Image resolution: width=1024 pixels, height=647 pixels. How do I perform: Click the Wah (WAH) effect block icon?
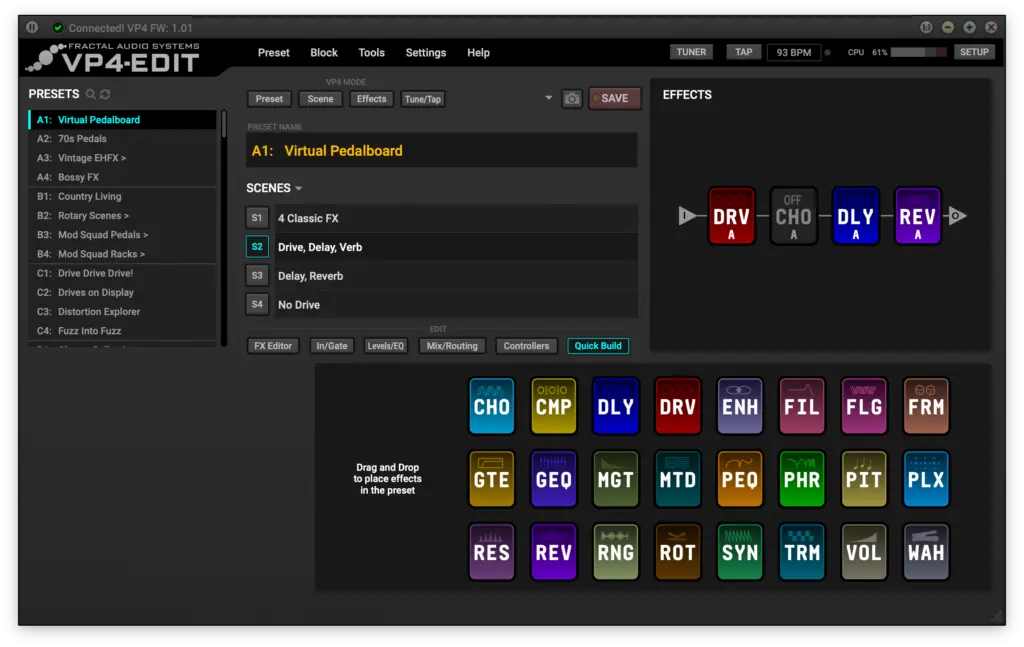point(926,552)
